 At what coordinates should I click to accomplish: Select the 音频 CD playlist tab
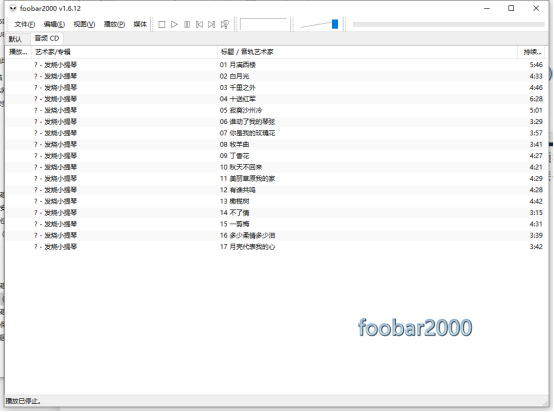47,38
